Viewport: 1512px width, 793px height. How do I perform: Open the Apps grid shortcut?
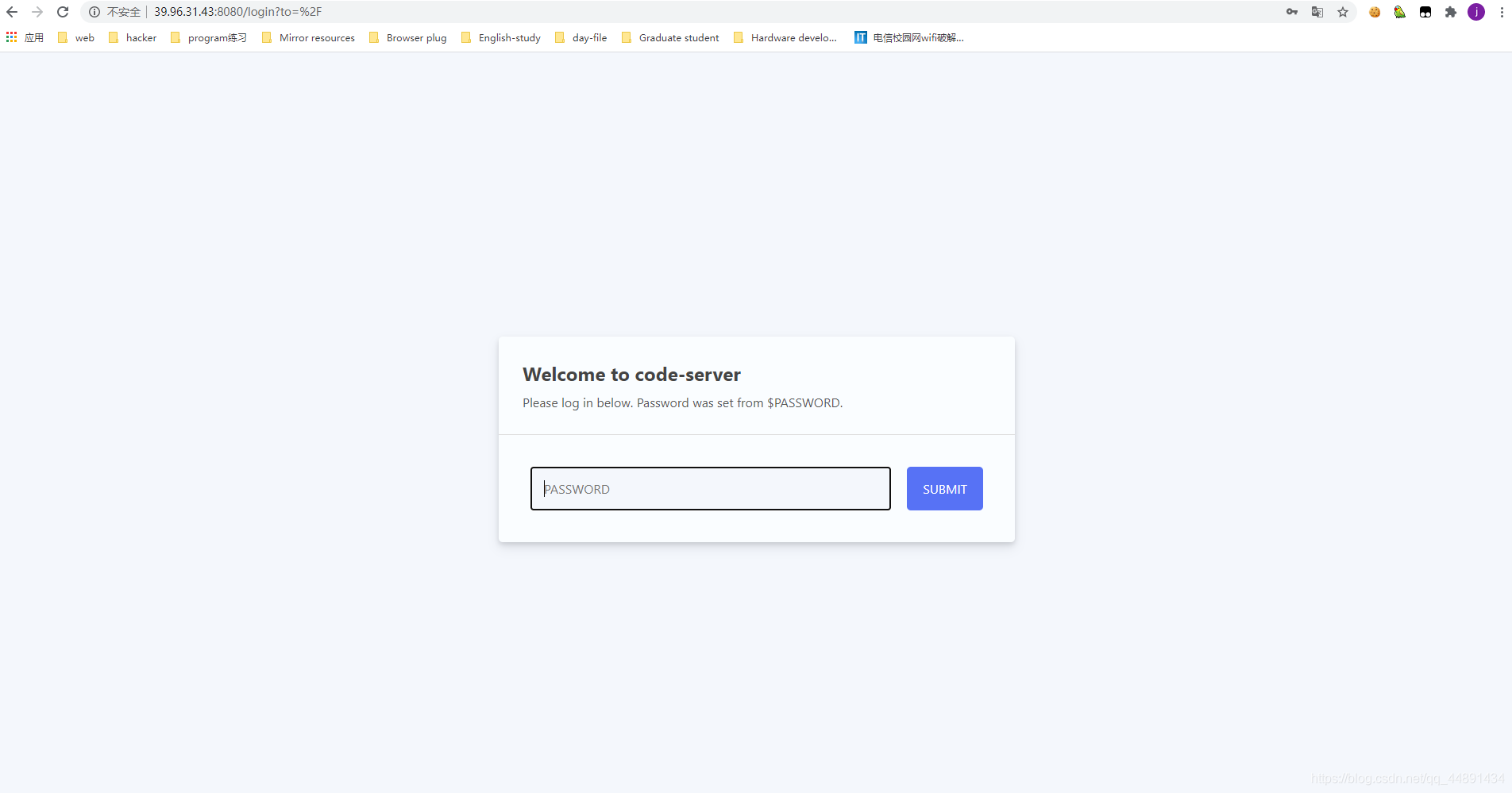(25, 37)
